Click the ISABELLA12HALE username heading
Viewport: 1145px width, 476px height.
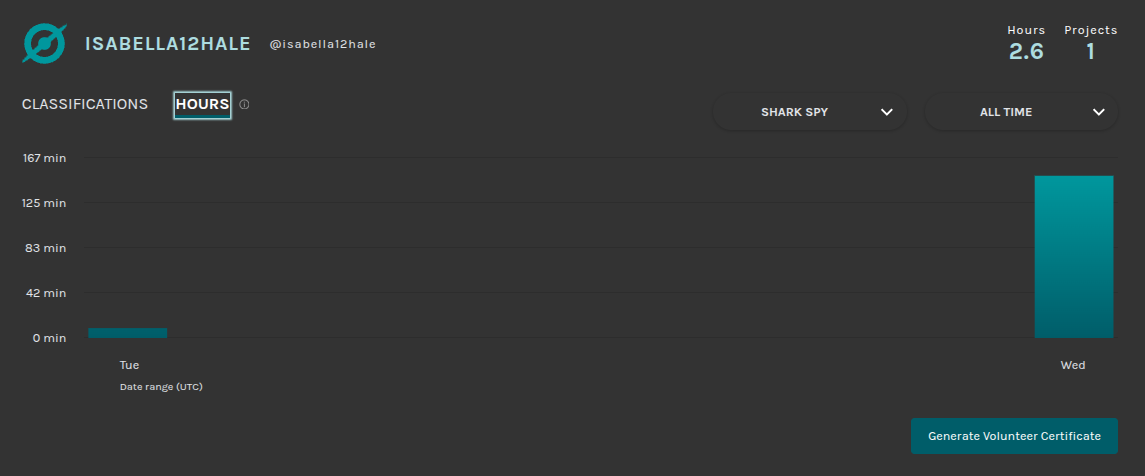168,44
